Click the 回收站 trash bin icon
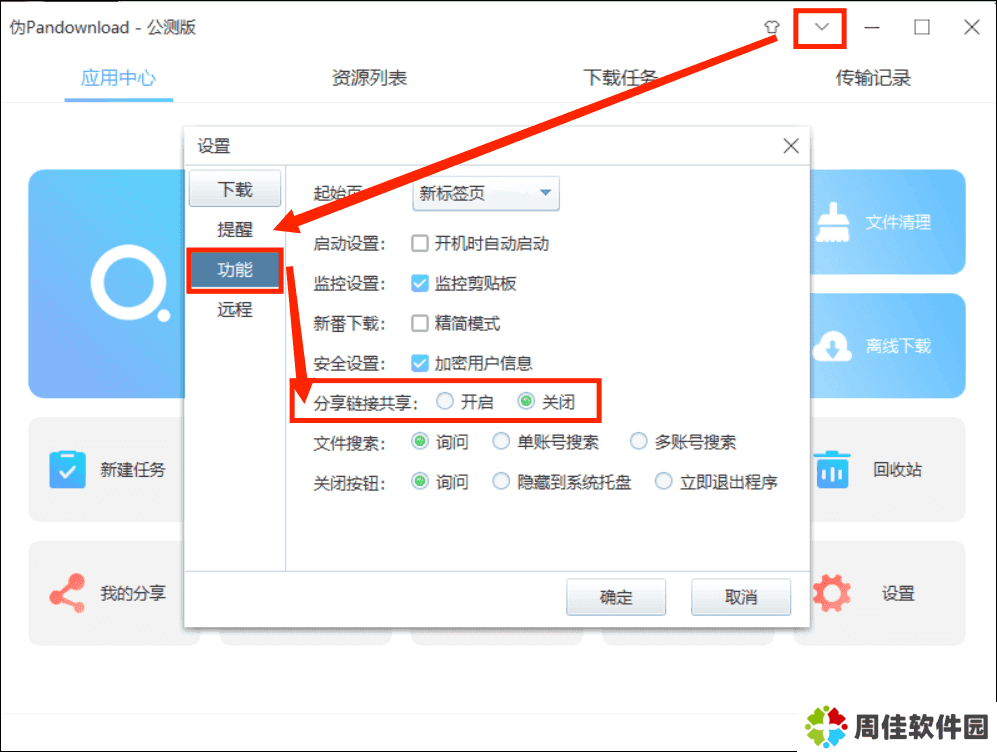Viewport: 997px width, 752px height. [x=832, y=469]
